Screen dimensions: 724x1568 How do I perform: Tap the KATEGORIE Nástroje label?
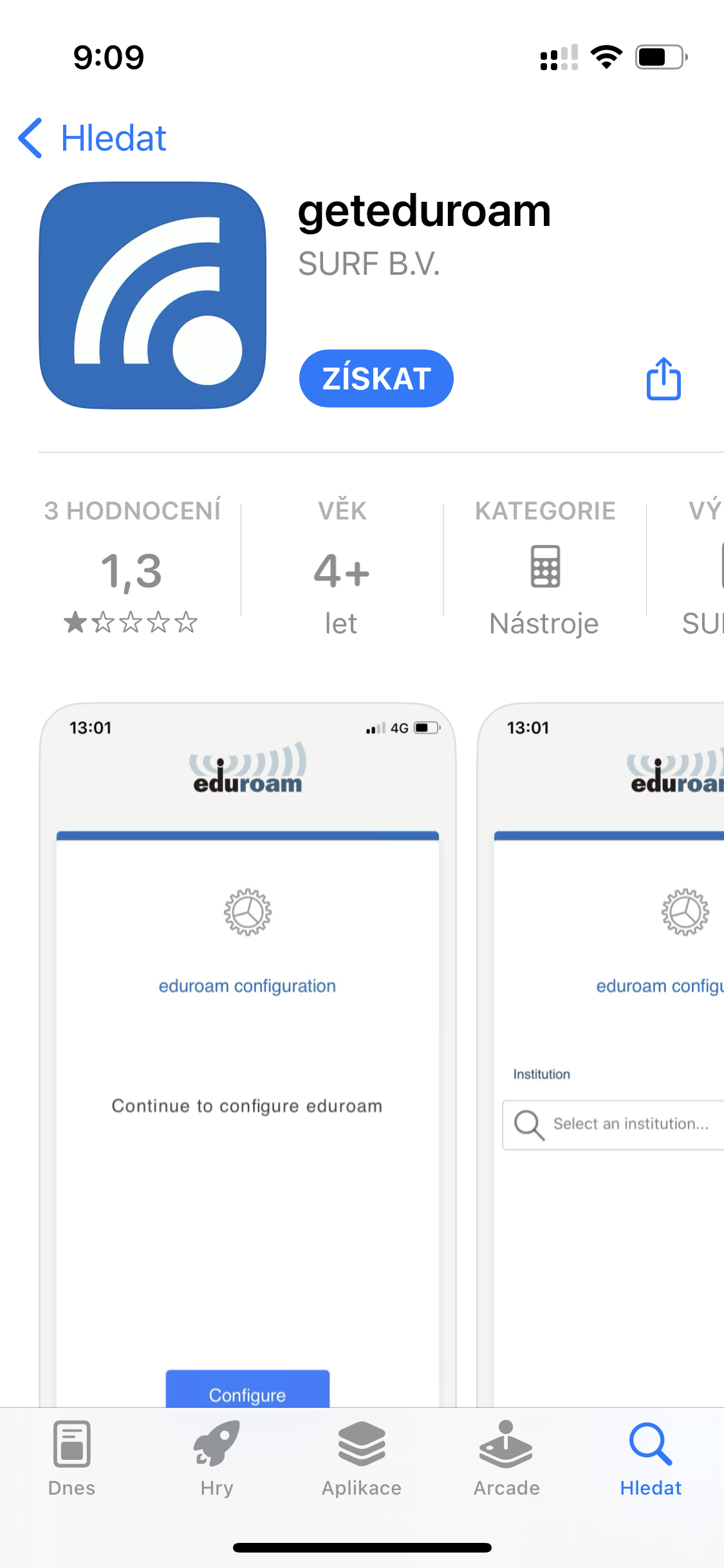[545, 565]
